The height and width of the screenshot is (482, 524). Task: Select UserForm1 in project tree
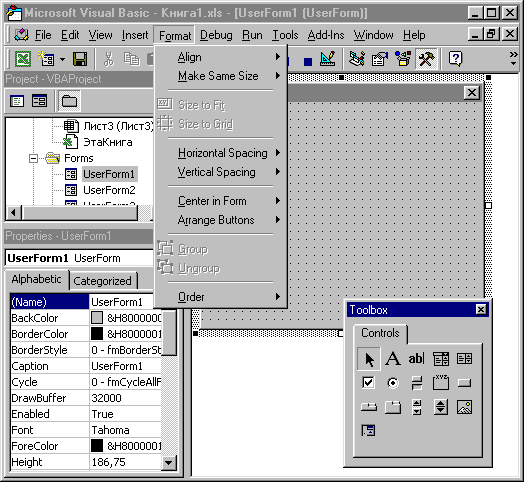coord(109,174)
